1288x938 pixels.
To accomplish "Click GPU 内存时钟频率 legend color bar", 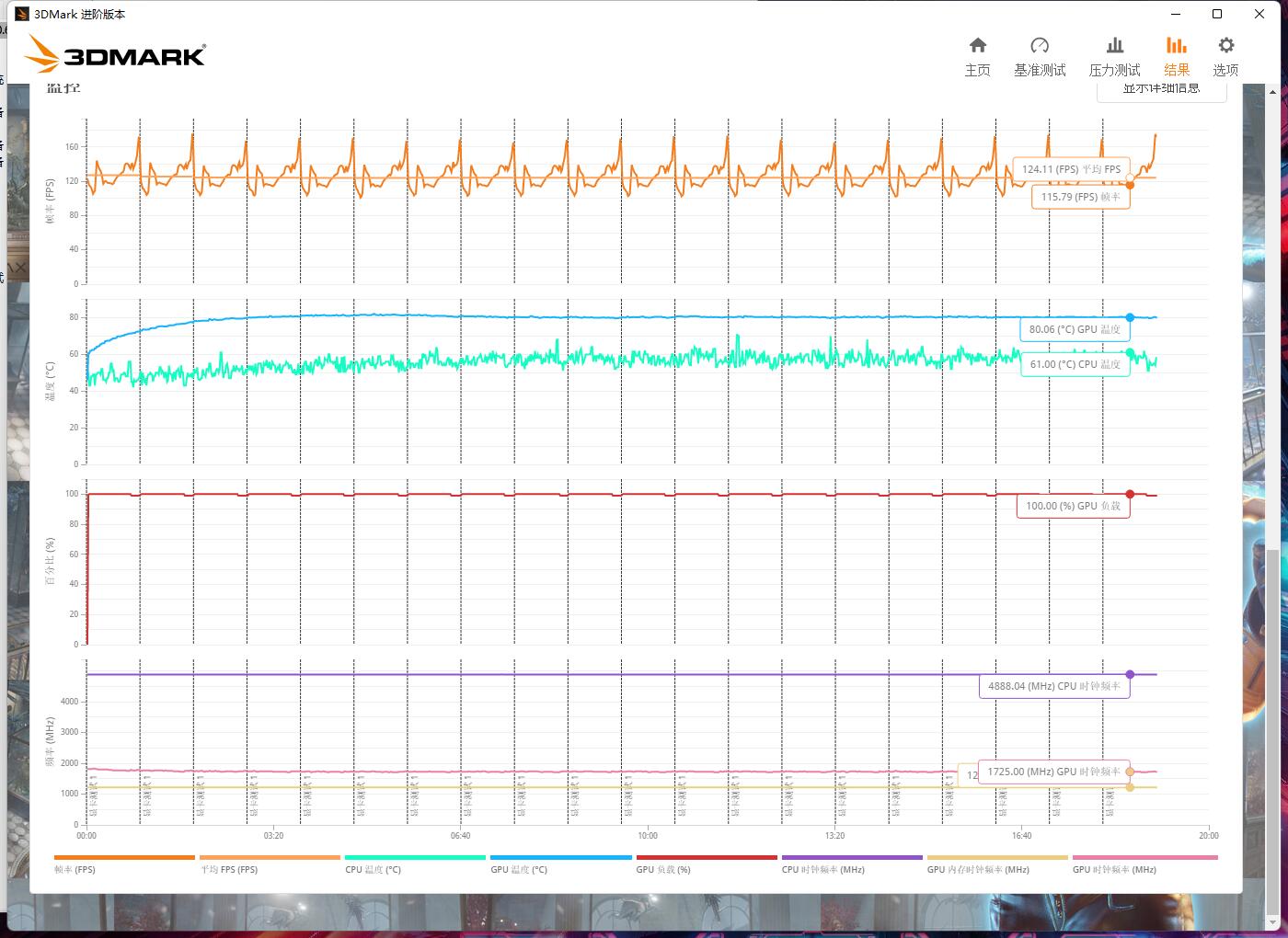I will point(997,857).
